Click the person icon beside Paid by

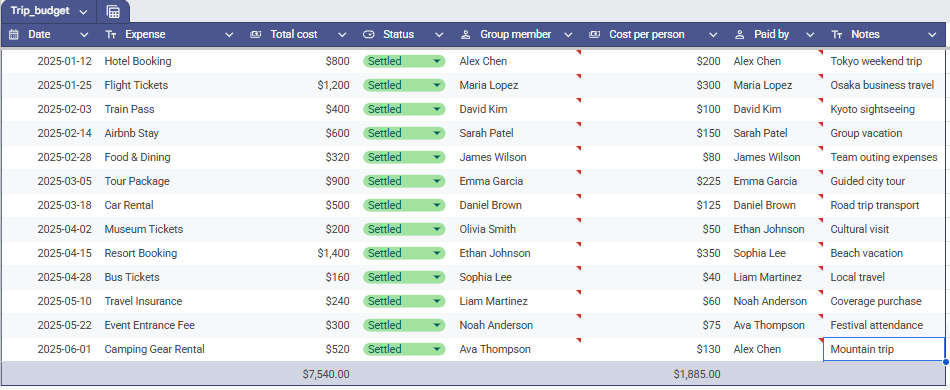[740, 35]
